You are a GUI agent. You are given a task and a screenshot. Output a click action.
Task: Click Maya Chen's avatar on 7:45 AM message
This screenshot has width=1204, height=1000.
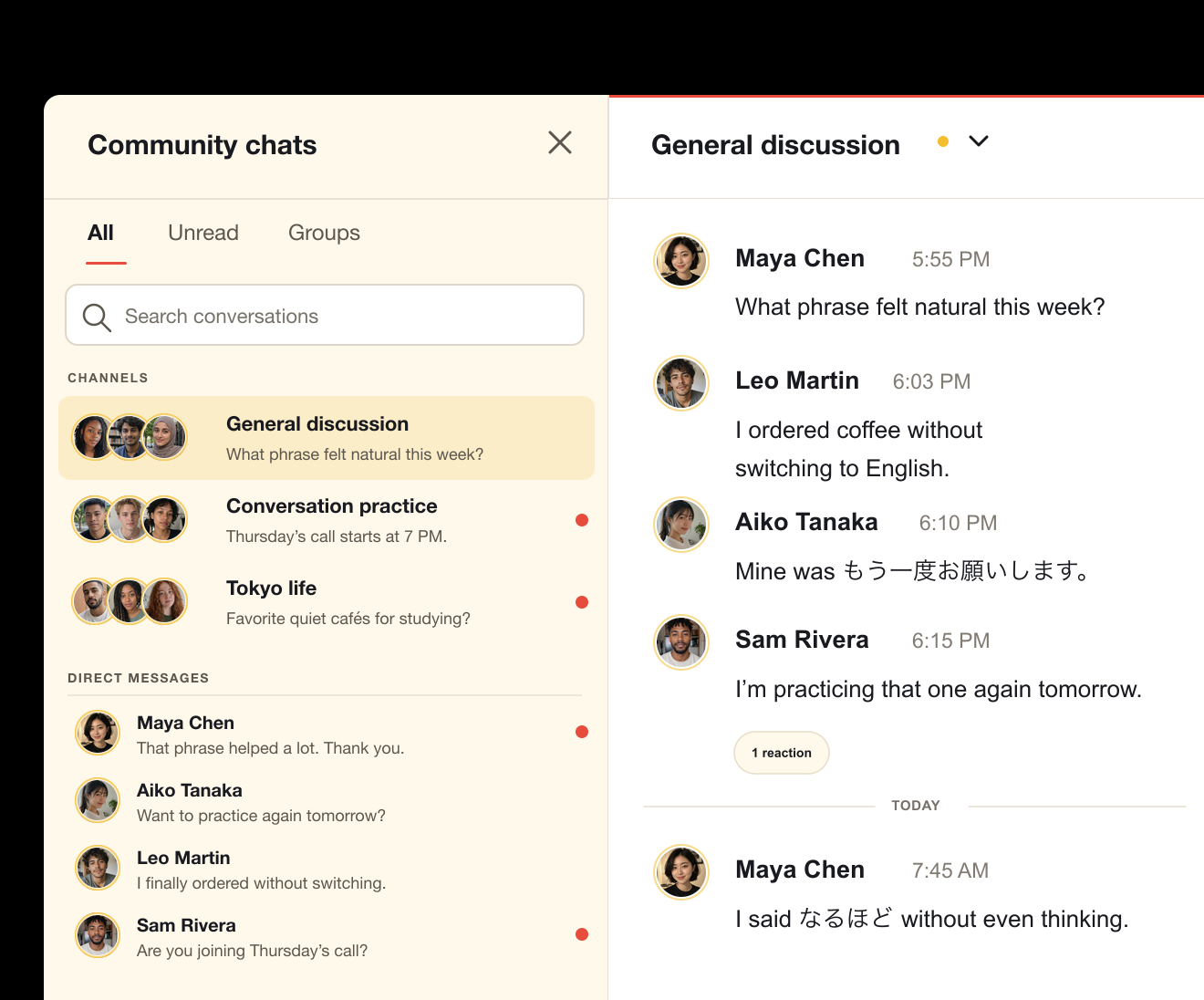(681, 872)
